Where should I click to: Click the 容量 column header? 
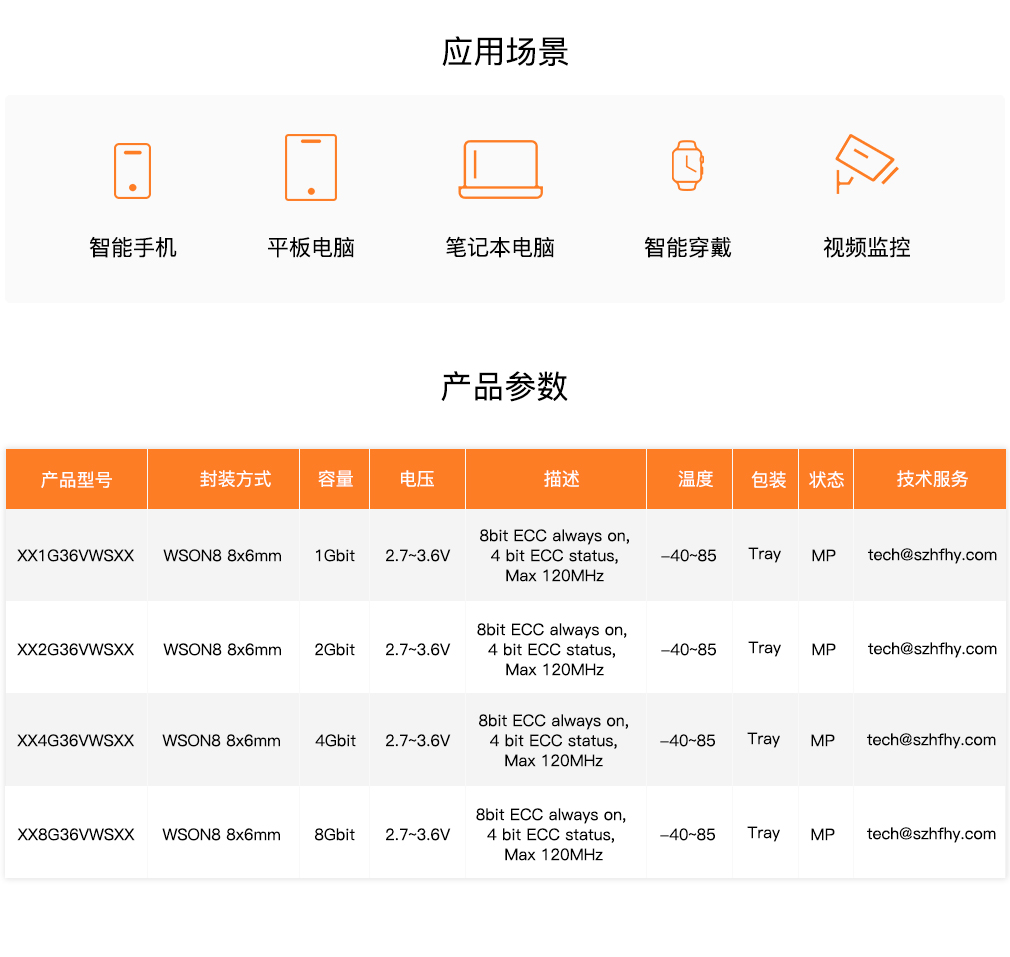[x=335, y=479]
